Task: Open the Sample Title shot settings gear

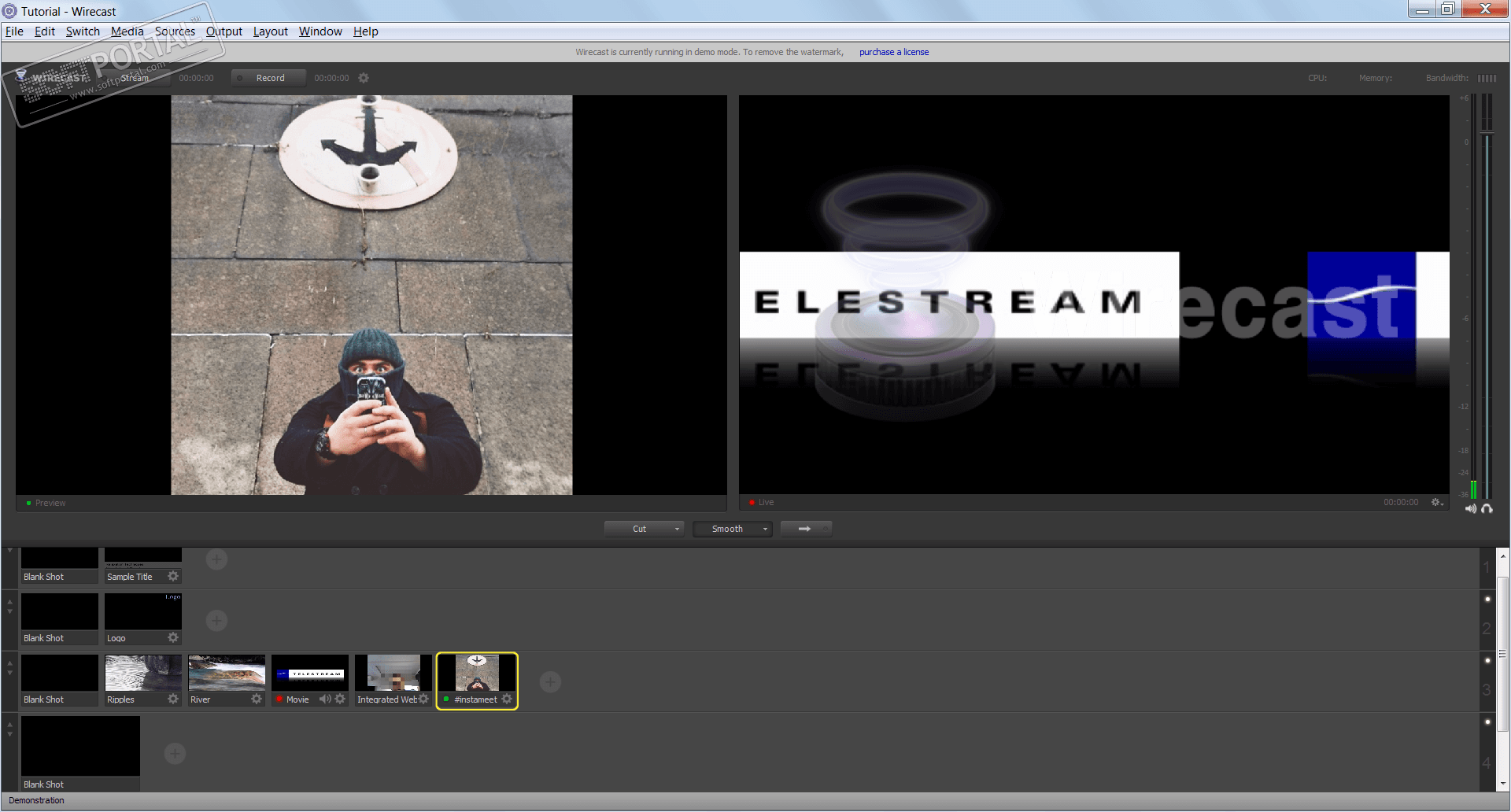Action: 173,577
